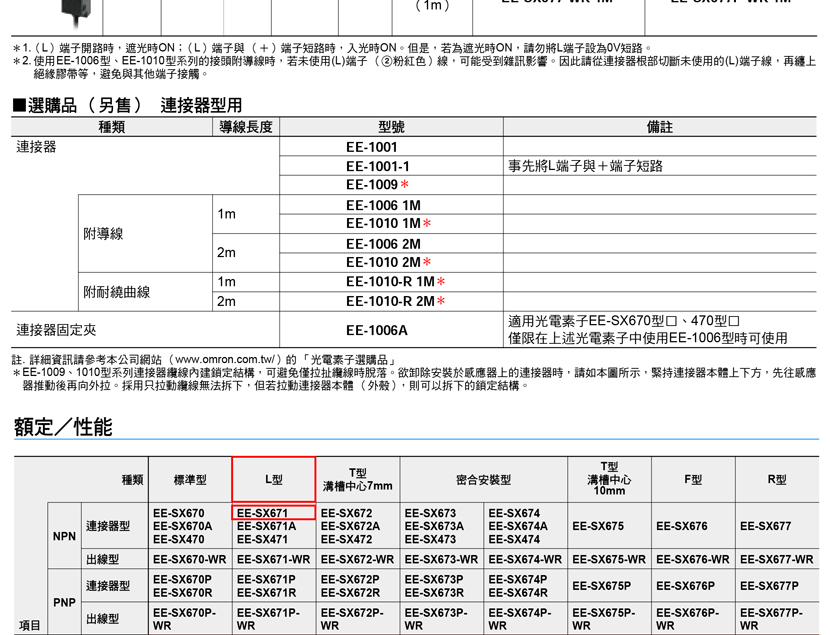Click the 備註 column header
Image resolution: width=830 pixels, height=635 pixels.
tap(660, 127)
